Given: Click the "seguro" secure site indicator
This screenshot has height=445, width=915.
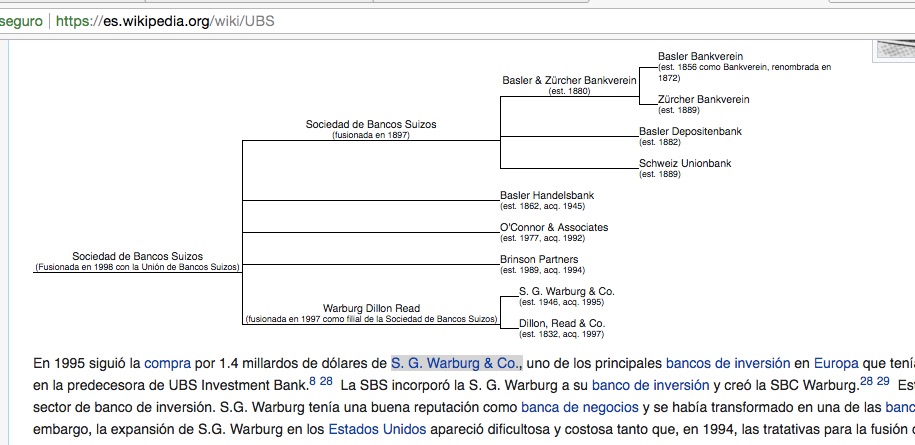Looking at the screenshot, I should [21, 19].
